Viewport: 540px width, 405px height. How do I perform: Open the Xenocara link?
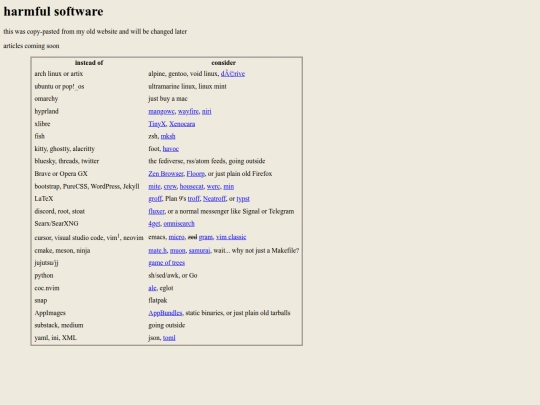182,124
